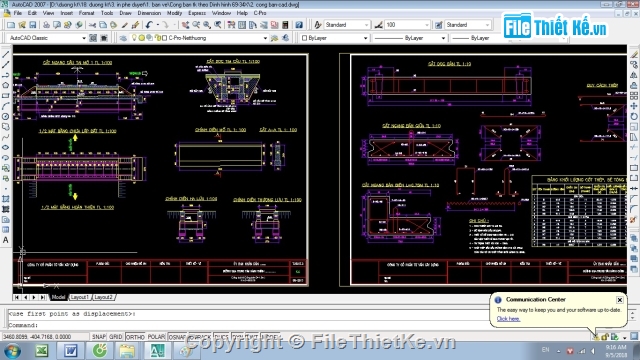Click the Plot printer icon
The width and height of the screenshot is (640, 360).
click(46, 25)
